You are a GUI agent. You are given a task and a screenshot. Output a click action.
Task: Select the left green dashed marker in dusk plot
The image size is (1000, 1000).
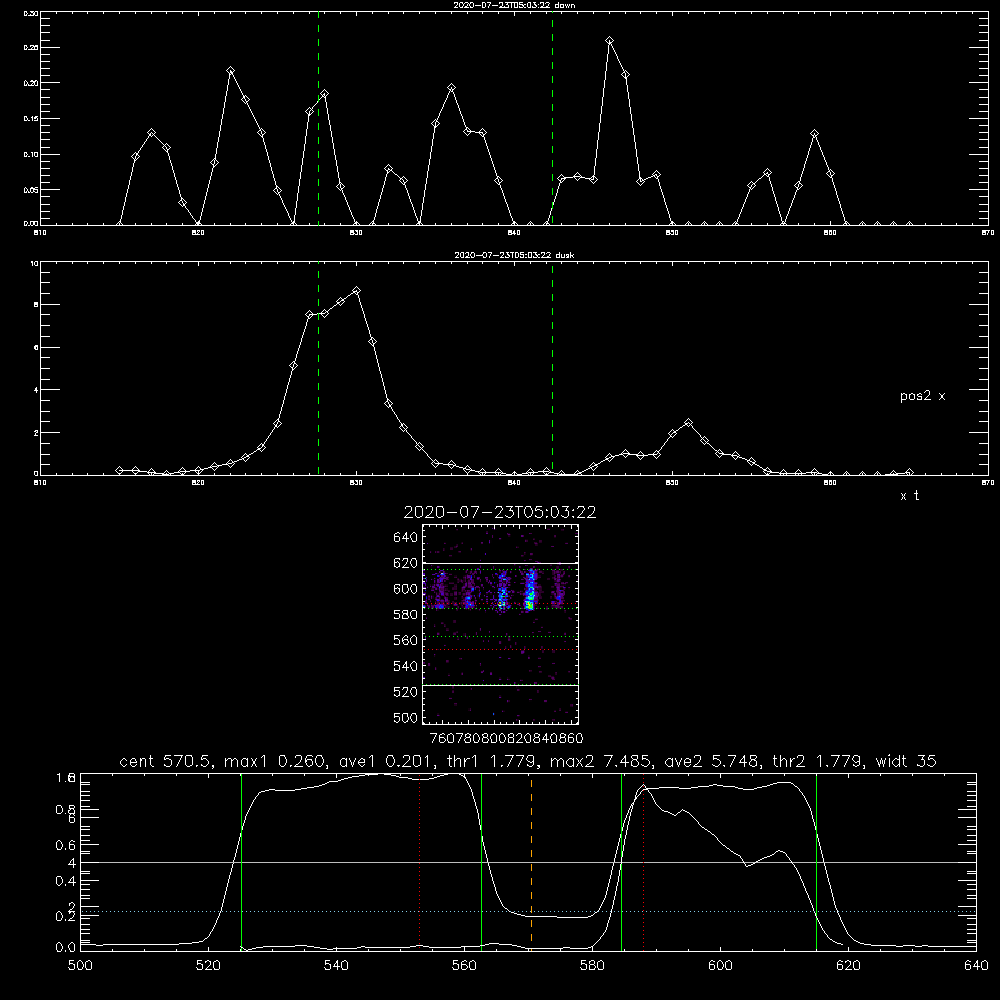click(318, 368)
